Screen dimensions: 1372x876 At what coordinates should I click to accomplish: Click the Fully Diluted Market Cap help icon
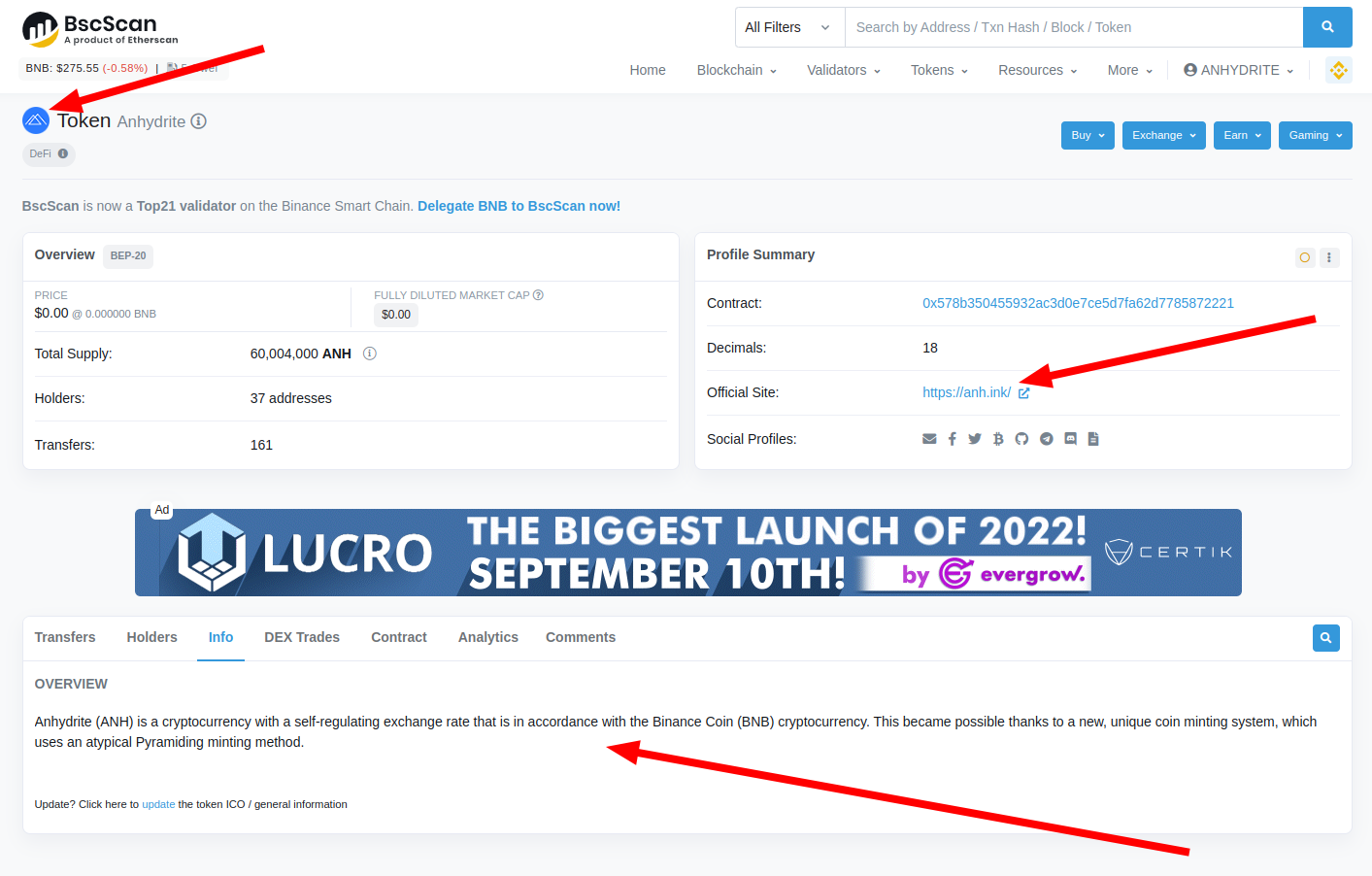coord(538,295)
